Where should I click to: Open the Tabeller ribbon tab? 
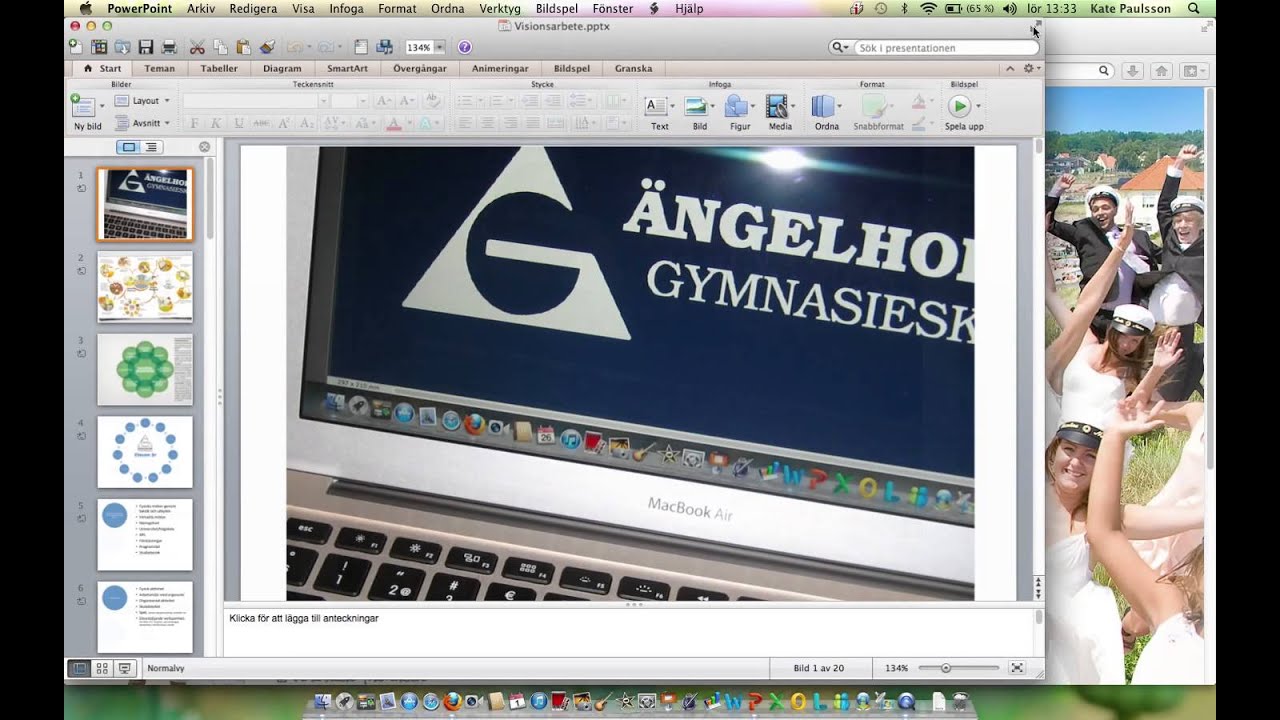[219, 69]
